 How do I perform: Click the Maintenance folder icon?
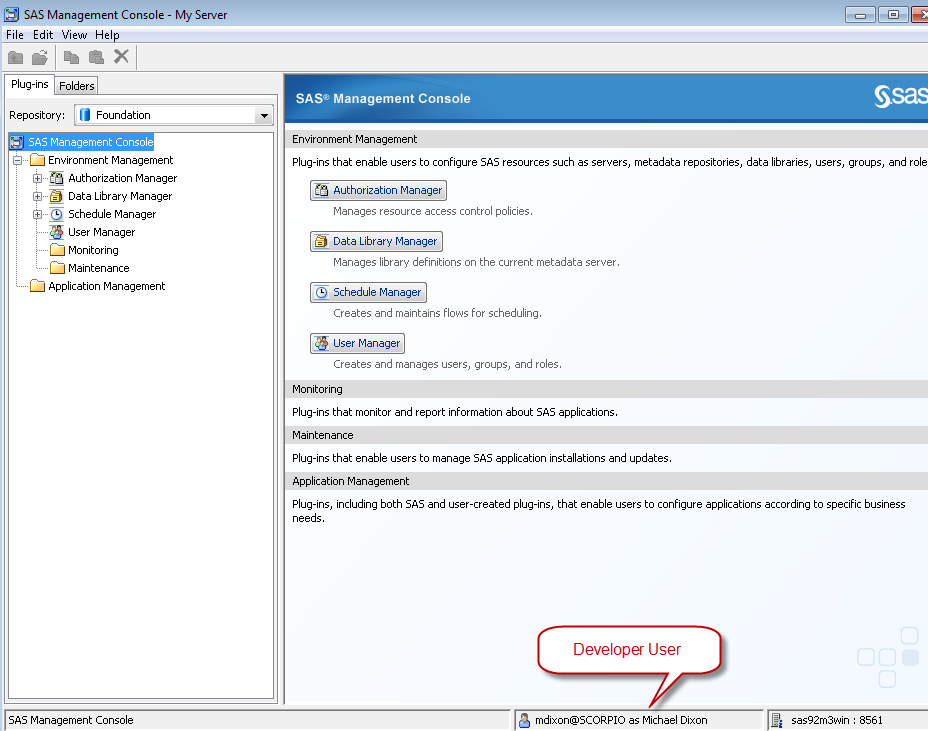pos(57,268)
